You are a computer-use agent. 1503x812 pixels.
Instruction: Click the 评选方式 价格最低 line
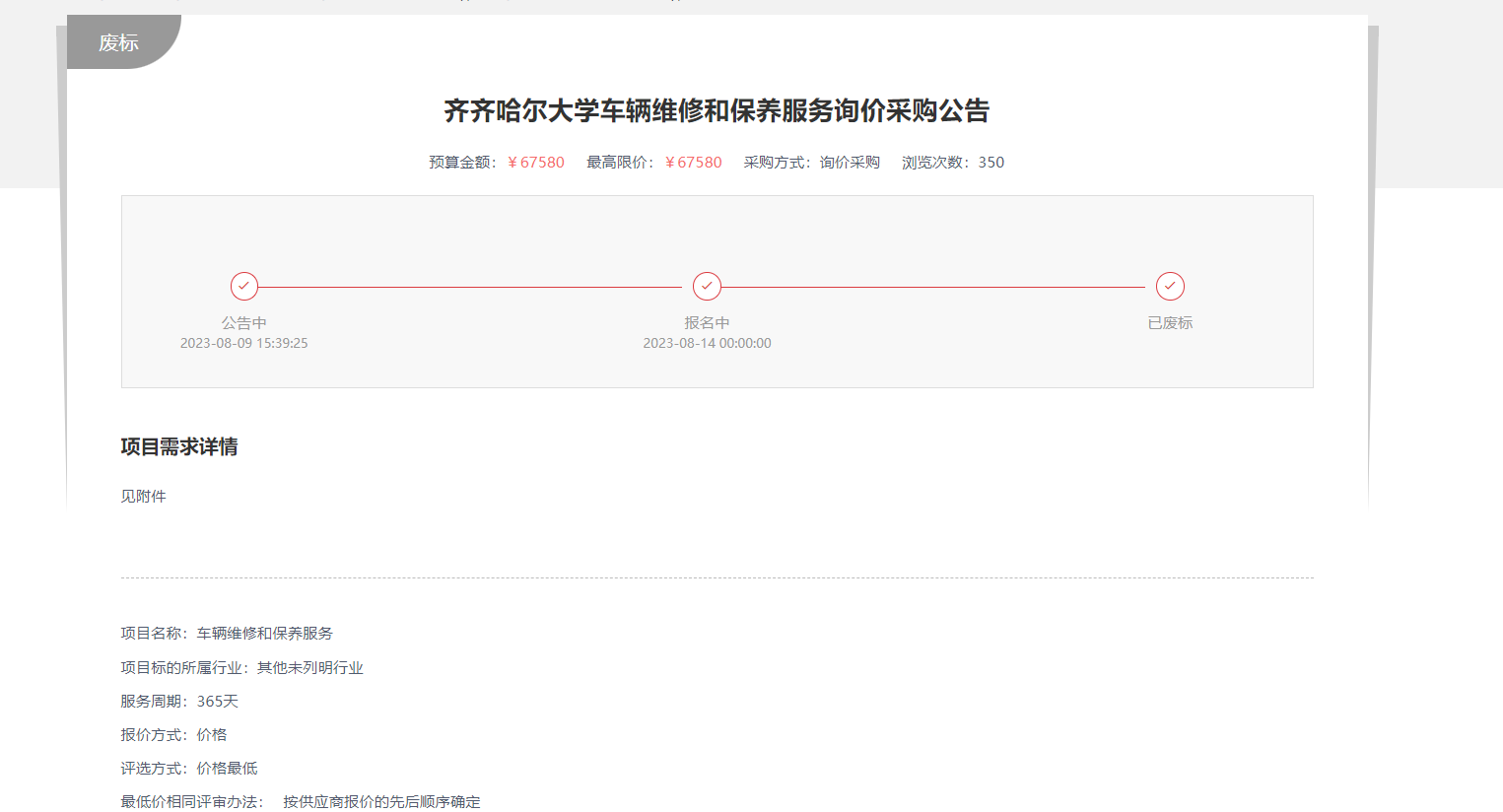189,768
